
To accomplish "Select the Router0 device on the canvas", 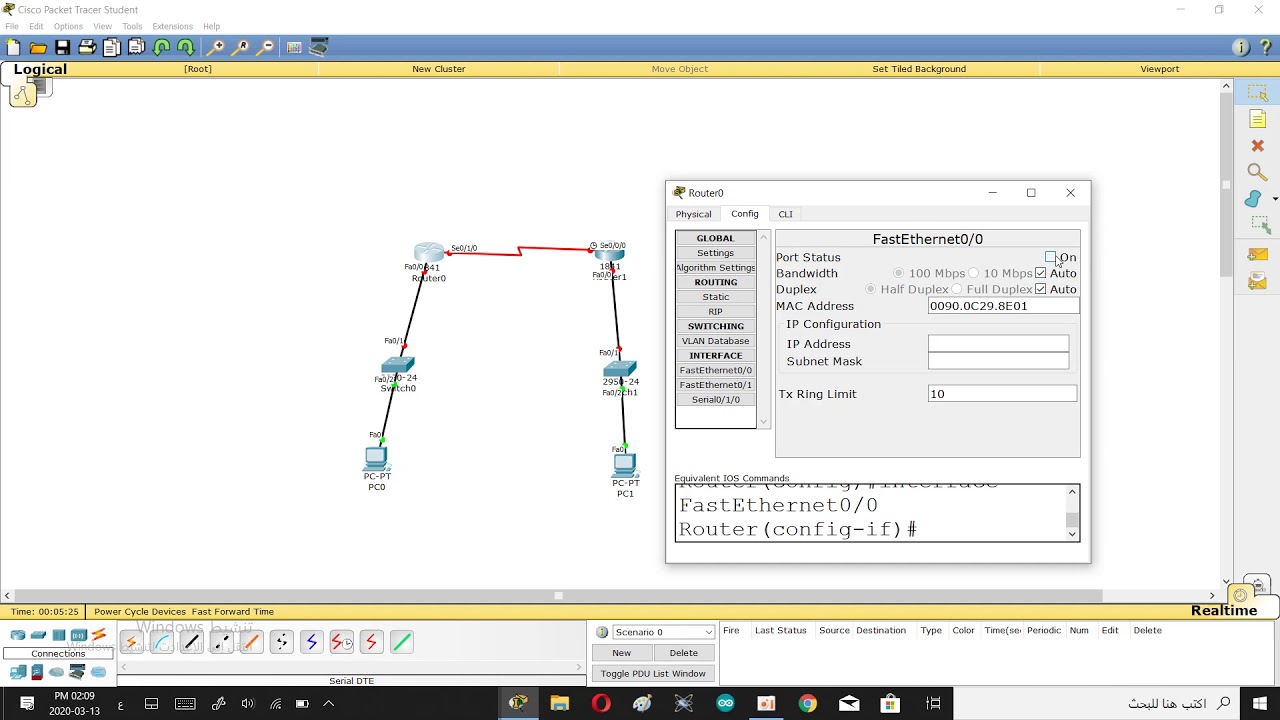I will 428,254.
